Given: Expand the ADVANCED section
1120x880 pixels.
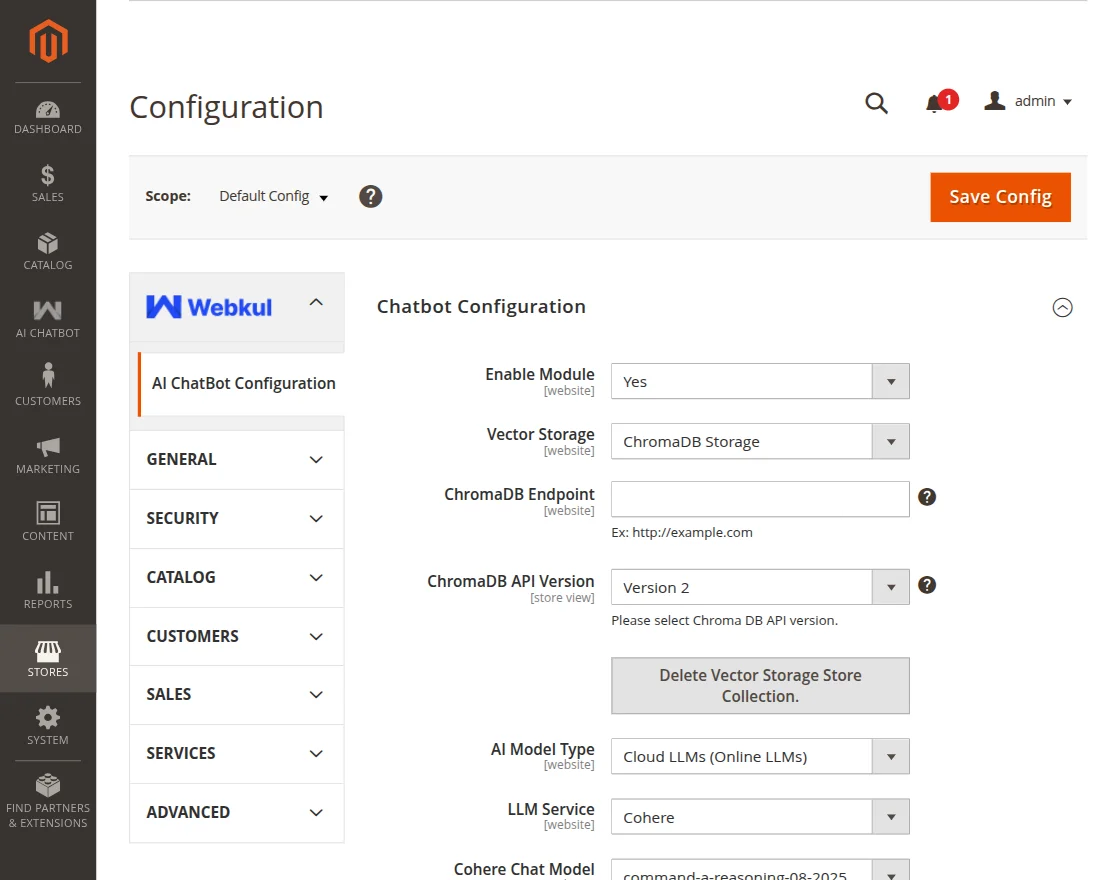Looking at the screenshot, I should [x=236, y=813].
